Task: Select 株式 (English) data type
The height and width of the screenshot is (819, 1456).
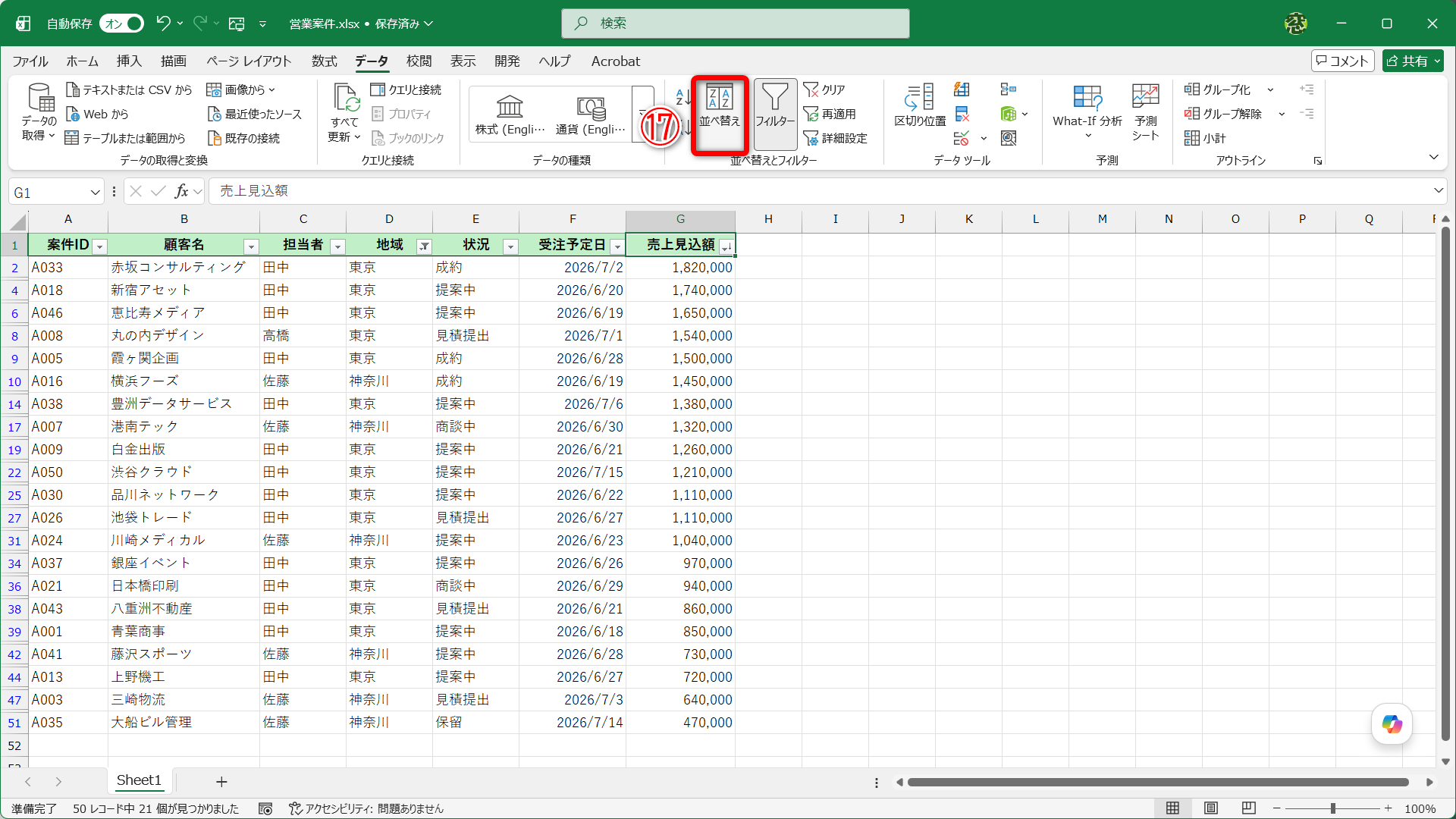Action: point(510,115)
